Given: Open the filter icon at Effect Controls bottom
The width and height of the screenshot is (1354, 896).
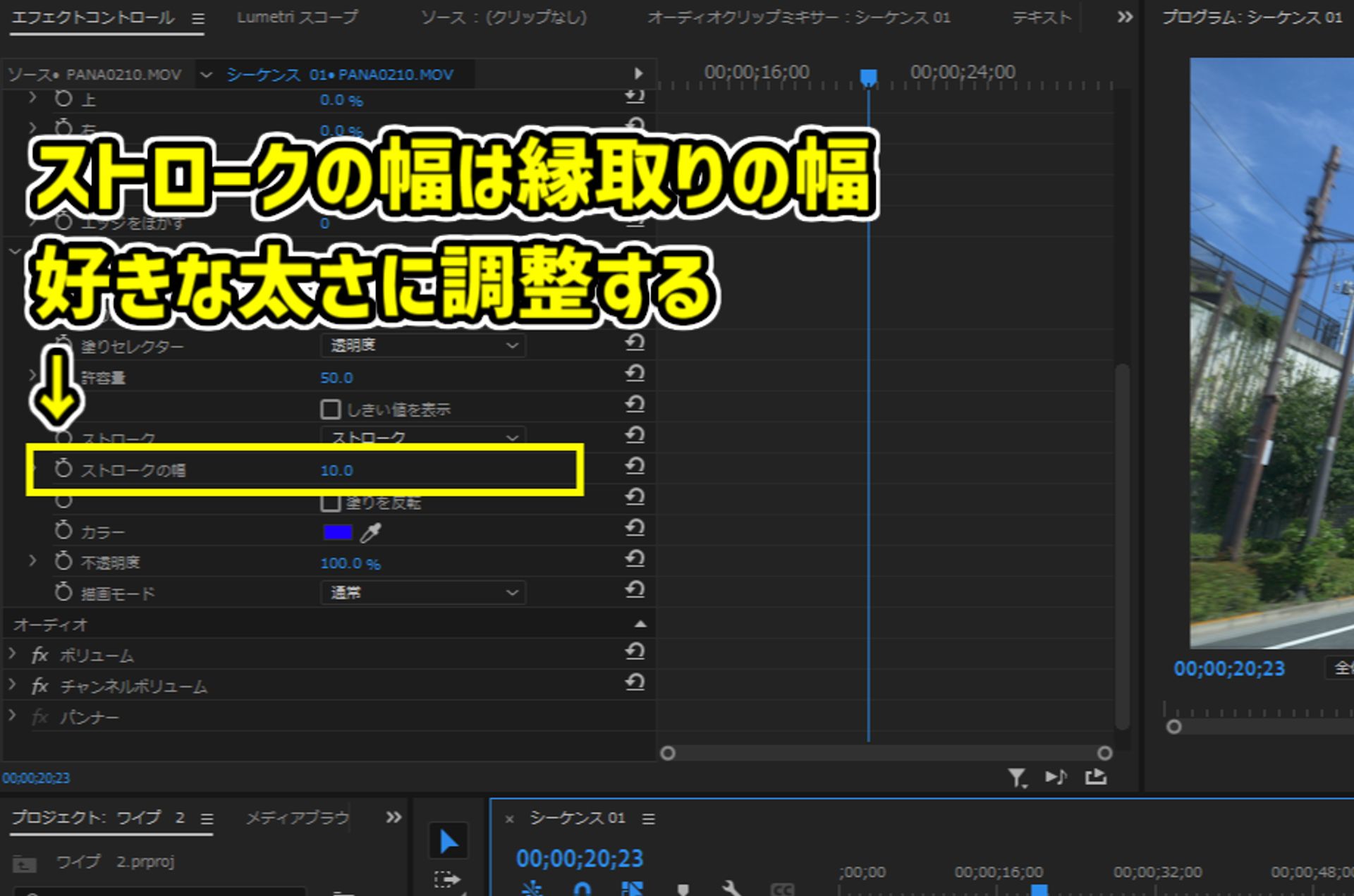Looking at the screenshot, I should click(x=1017, y=778).
